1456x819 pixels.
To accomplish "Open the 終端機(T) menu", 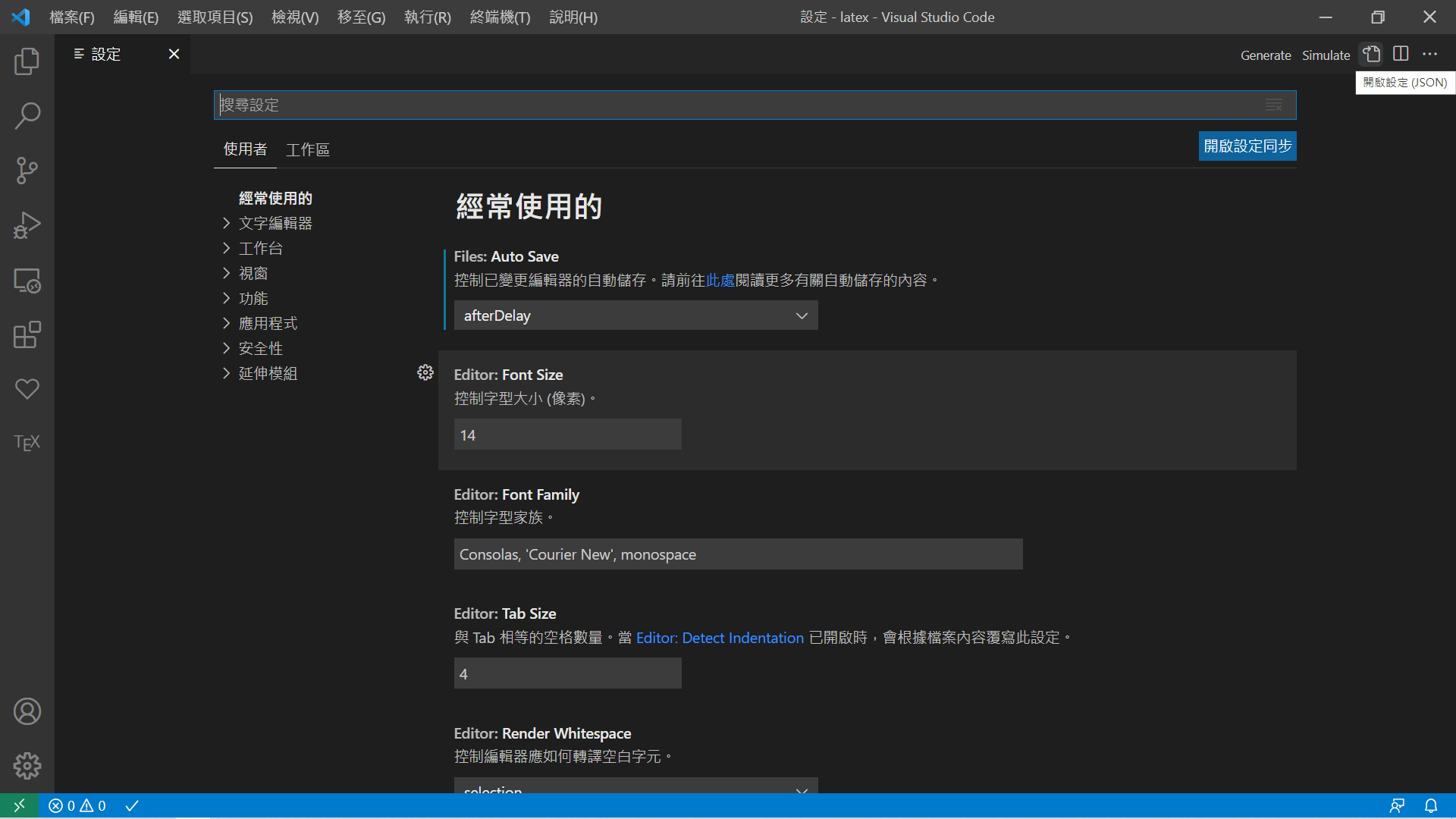I will pos(500,17).
